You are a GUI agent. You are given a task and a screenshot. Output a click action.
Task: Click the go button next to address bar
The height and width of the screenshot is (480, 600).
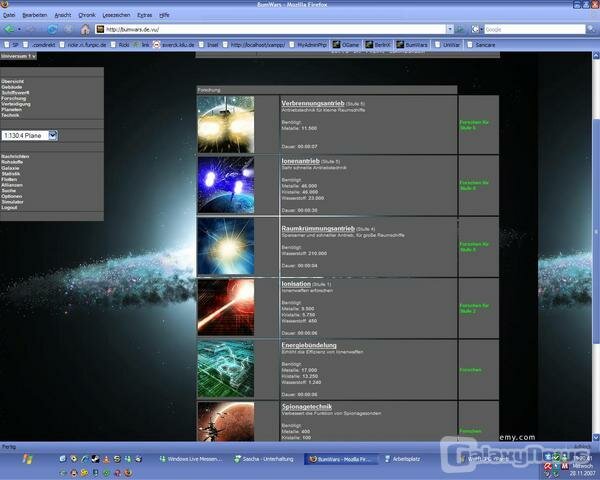tap(460, 29)
